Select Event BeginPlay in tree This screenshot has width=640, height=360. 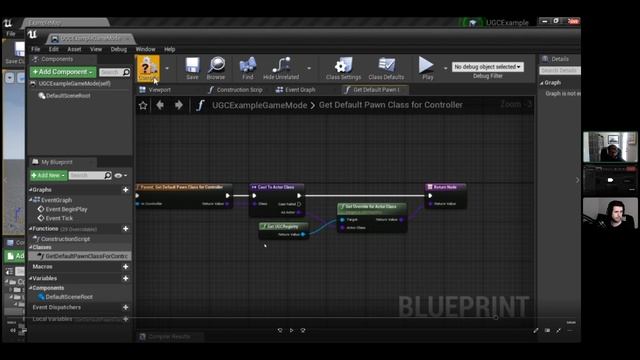click(67, 209)
